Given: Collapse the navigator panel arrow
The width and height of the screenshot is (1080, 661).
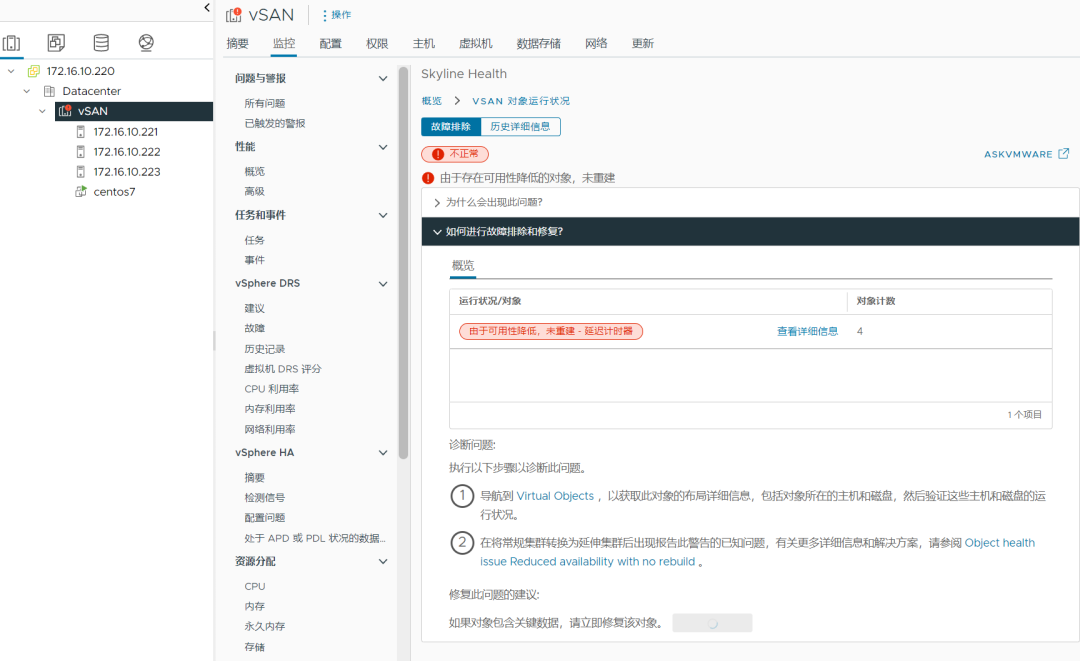Looking at the screenshot, I should [207, 8].
